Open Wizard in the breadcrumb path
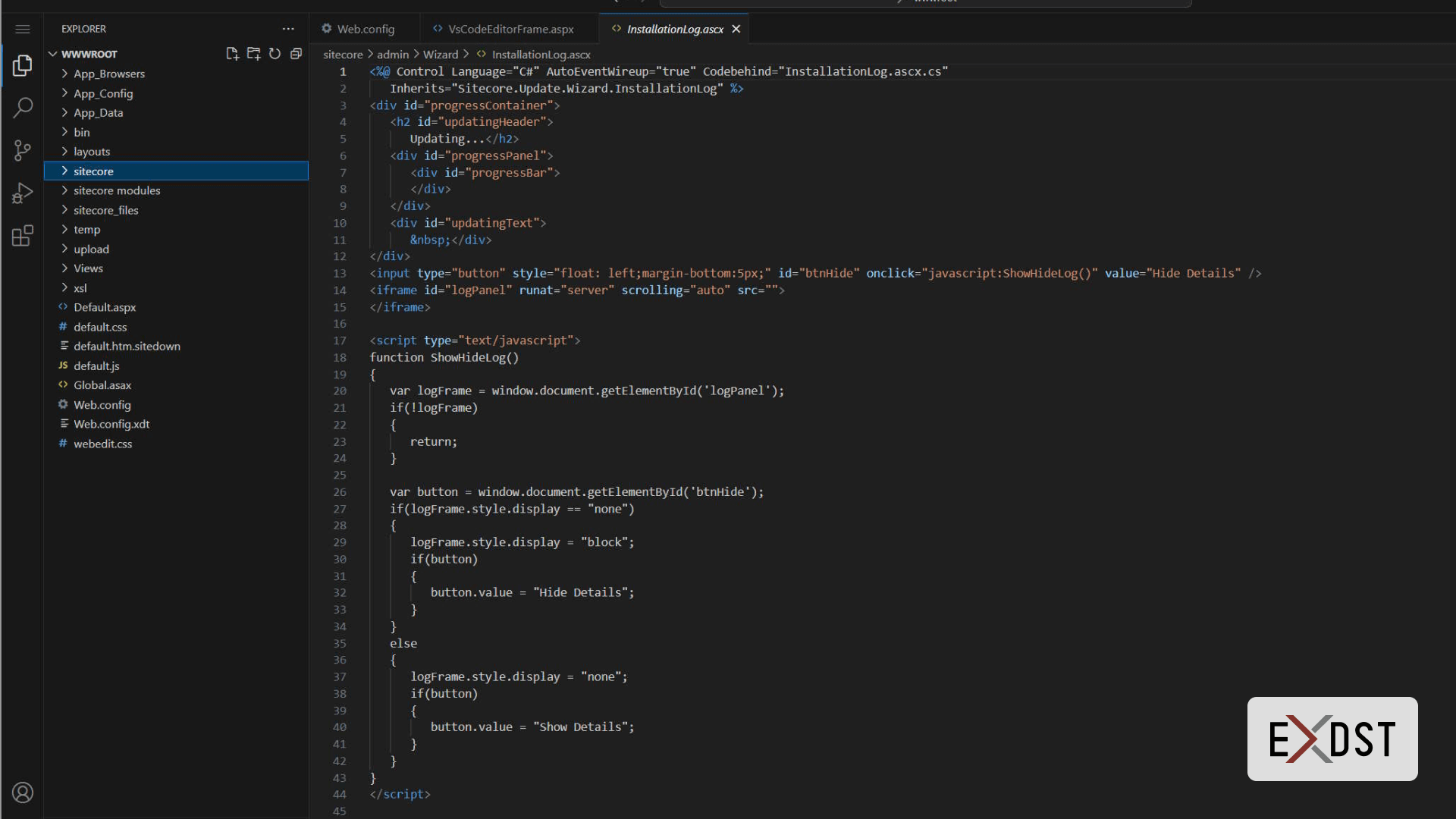The height and width of the screenshot is (819, 1456). coord(440,54)
